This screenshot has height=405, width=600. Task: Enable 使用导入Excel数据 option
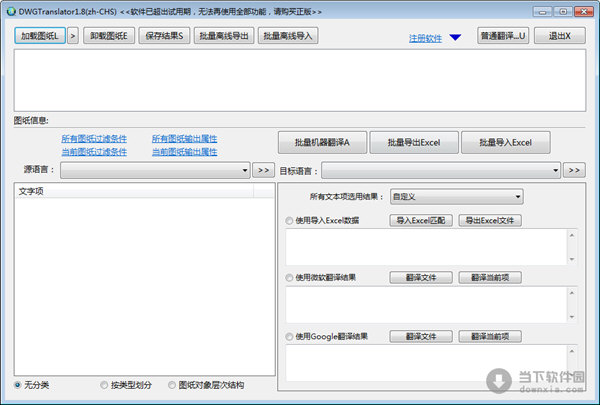pyautogui.click(x=290, y=220)
